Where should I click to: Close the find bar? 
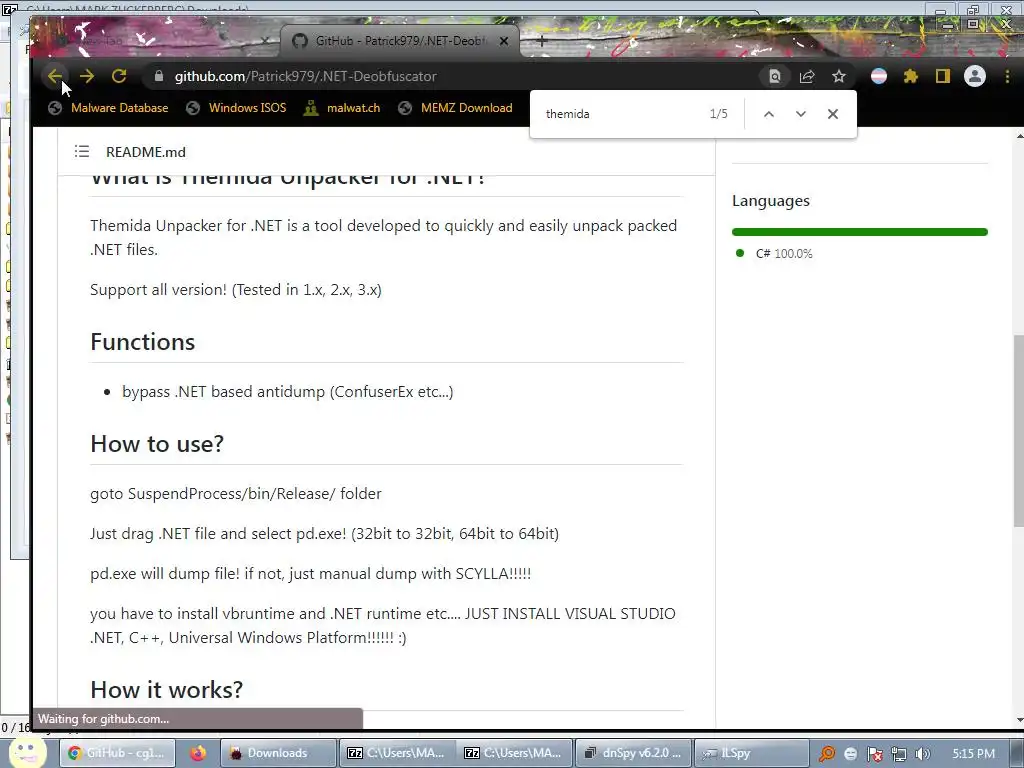833,114
